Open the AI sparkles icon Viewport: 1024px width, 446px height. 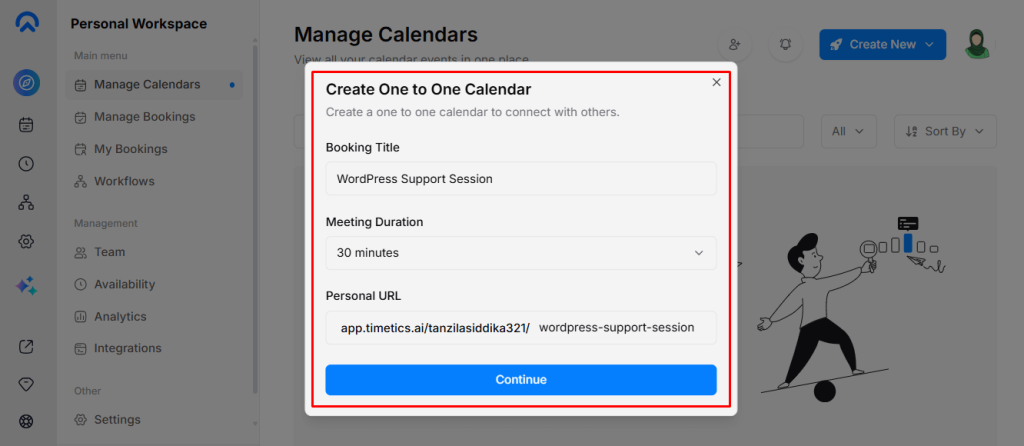26,286
